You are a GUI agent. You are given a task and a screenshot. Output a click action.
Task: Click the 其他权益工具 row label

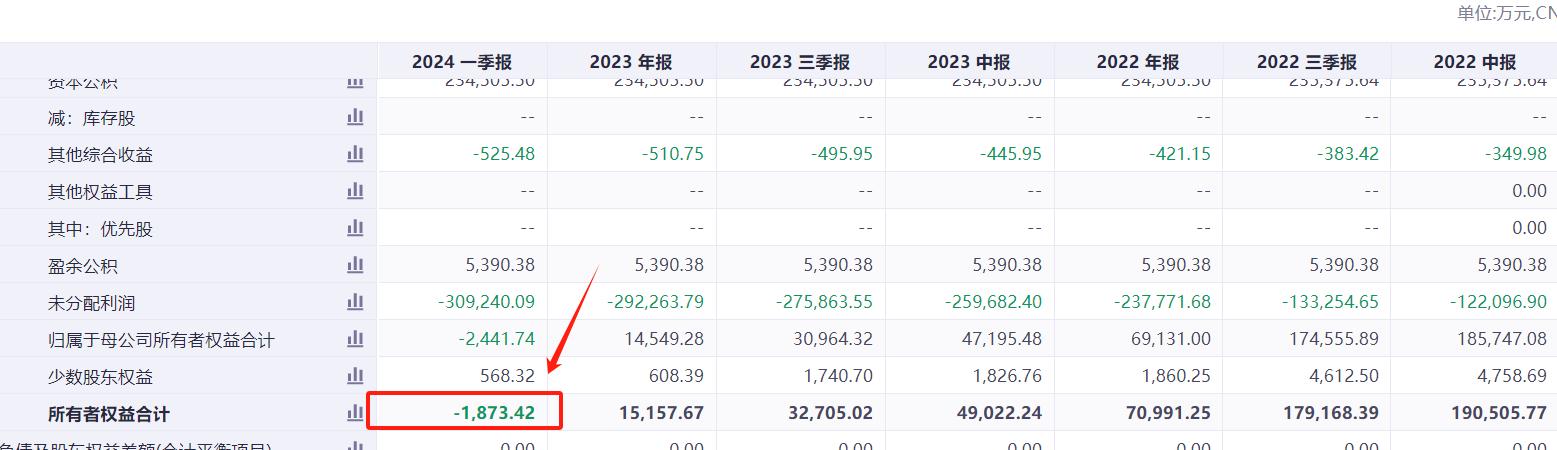[100, 192]
